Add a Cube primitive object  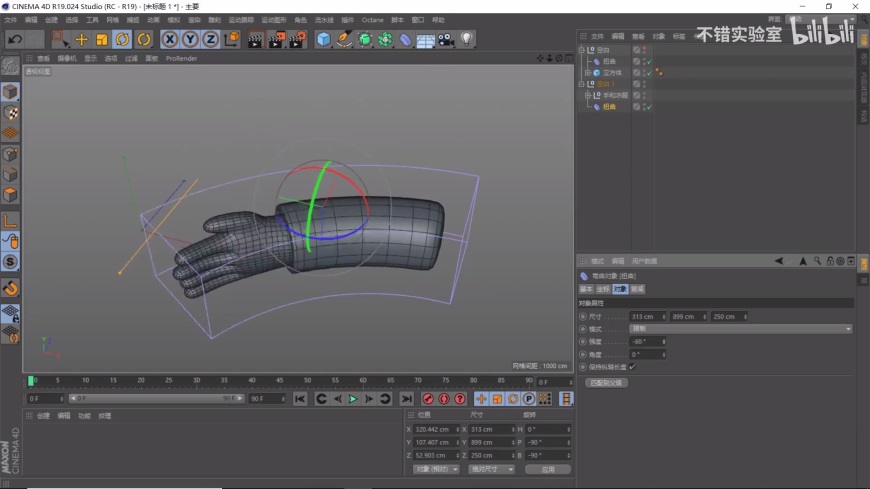click(x=323, y=39)
